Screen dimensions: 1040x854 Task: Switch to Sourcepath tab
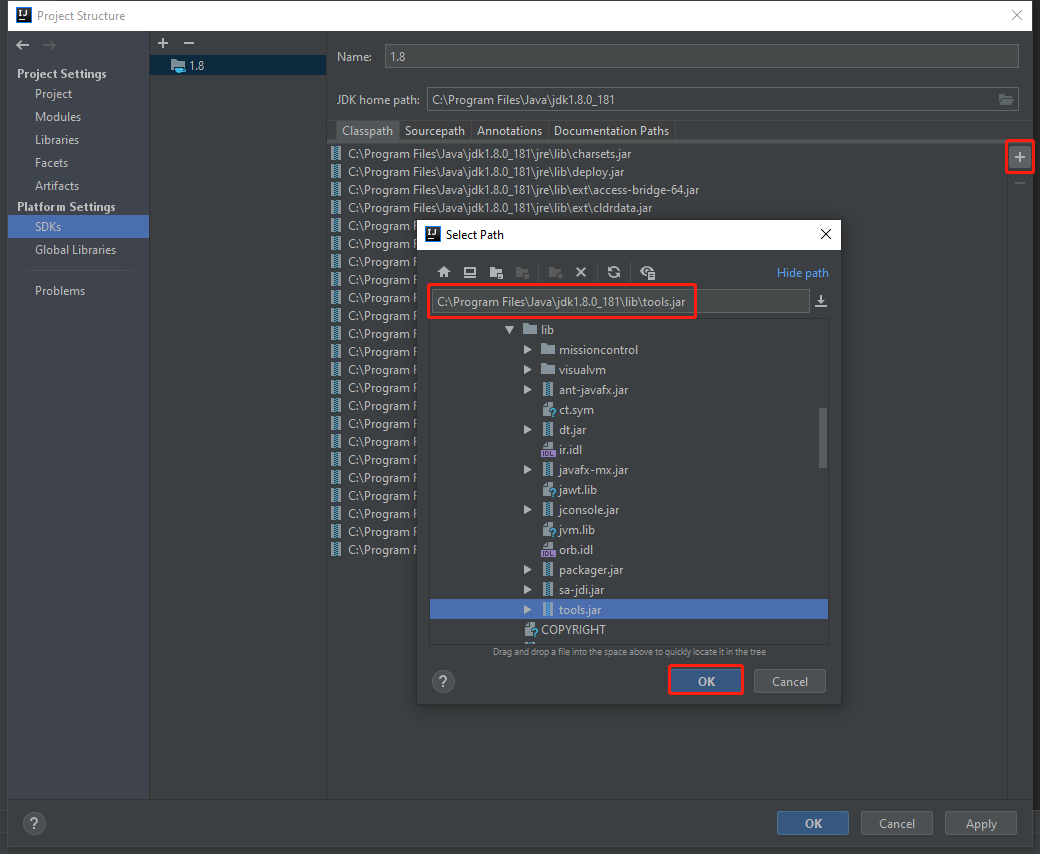click(434, 131)
